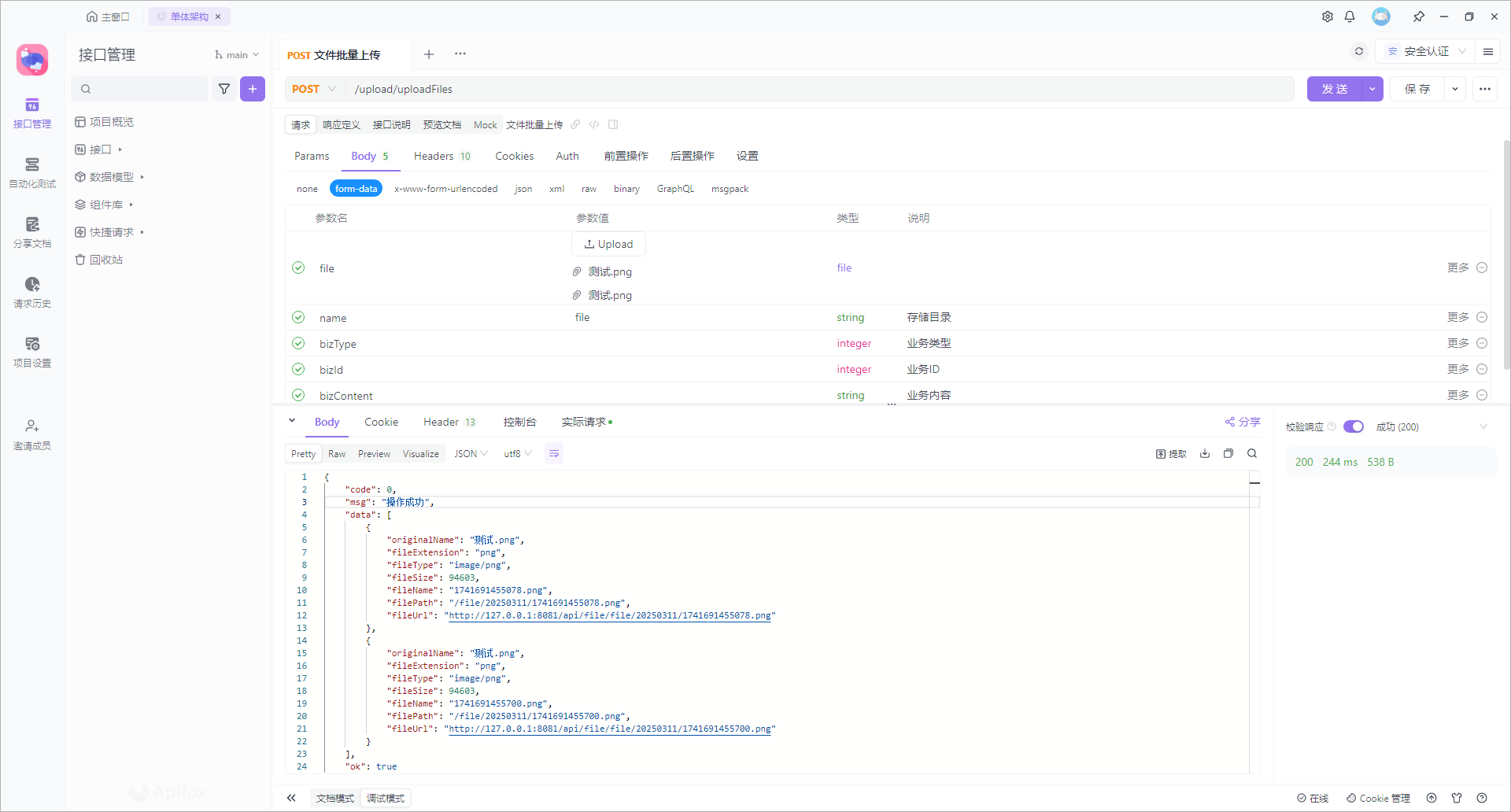Uncheck the bizType parameter checkbox
The height and width of the screenshot is (812, 1511).
298,343
